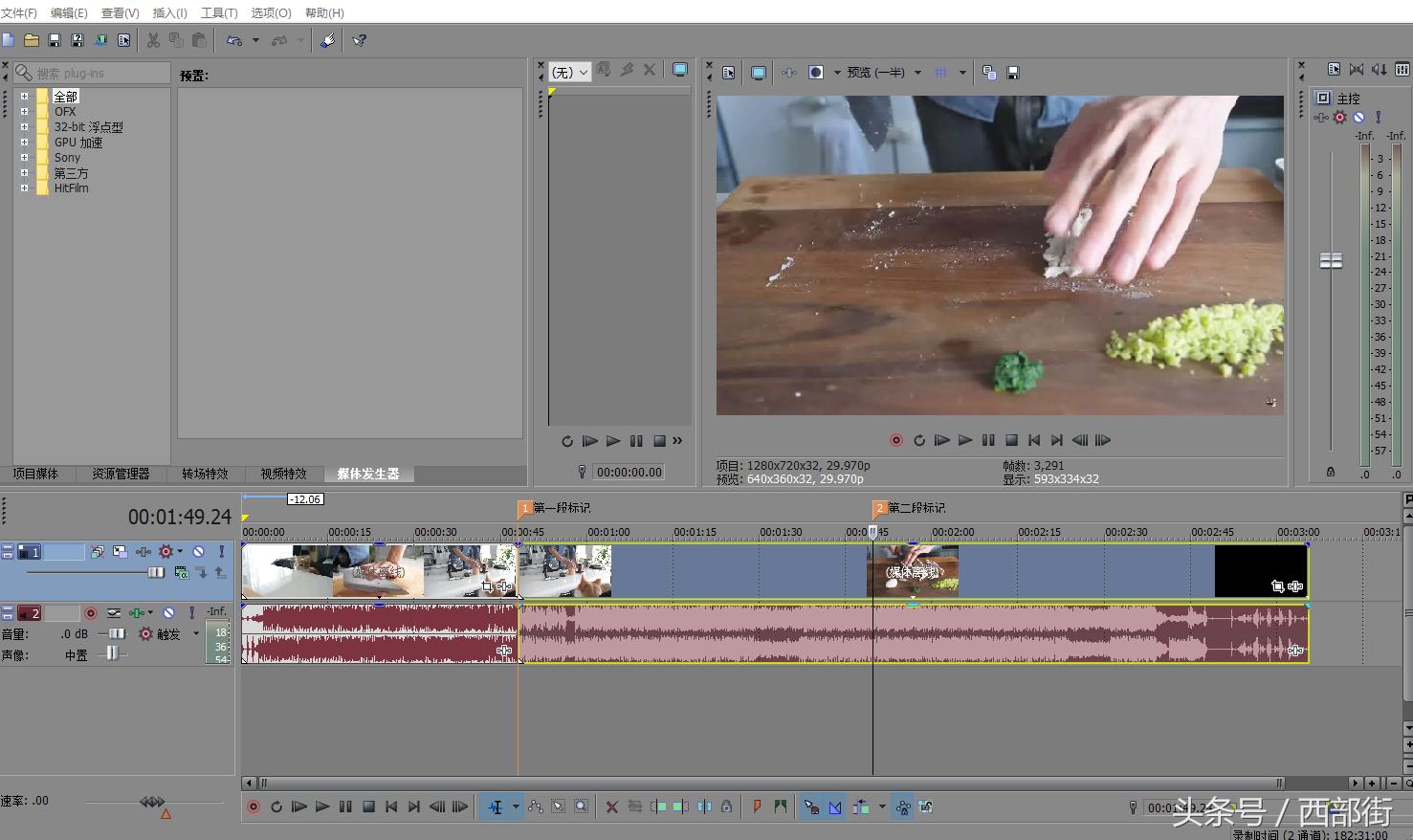Select the Selection Edit tool
The width and height of the screenshot is (1413, 840).
point(559,807)
